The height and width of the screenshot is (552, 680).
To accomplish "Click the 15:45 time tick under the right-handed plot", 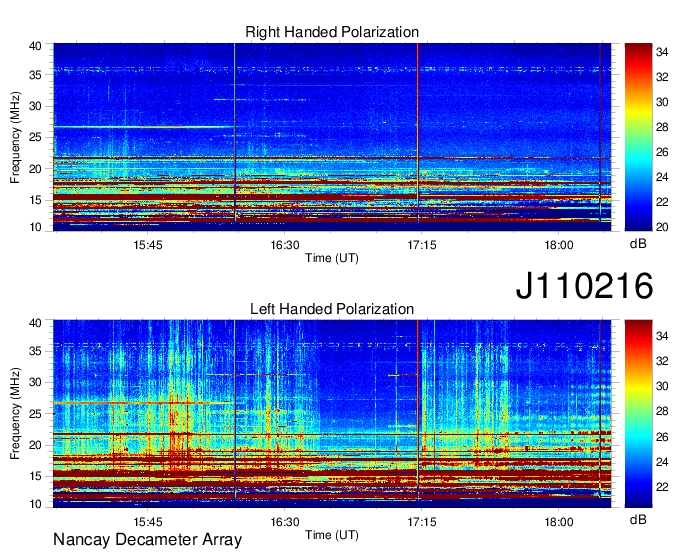I will [x=147, y=245].
